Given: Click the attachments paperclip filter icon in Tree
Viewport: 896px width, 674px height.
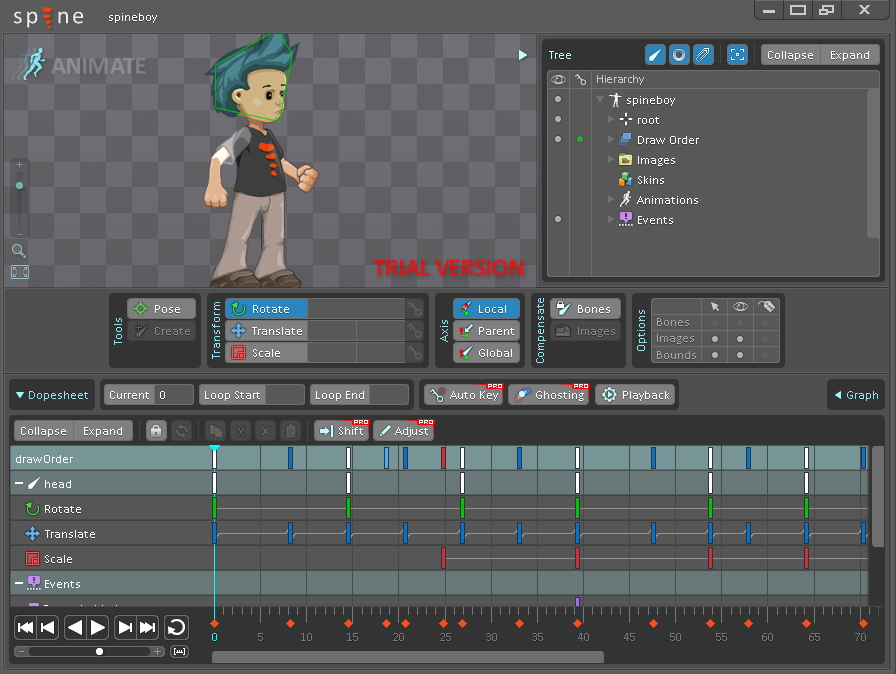Looking at the screenshot, I should pyautogui.click(x=703, y=55).
